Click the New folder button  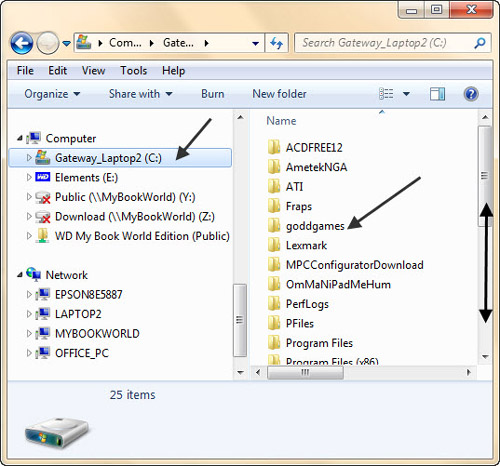(279, 94)
